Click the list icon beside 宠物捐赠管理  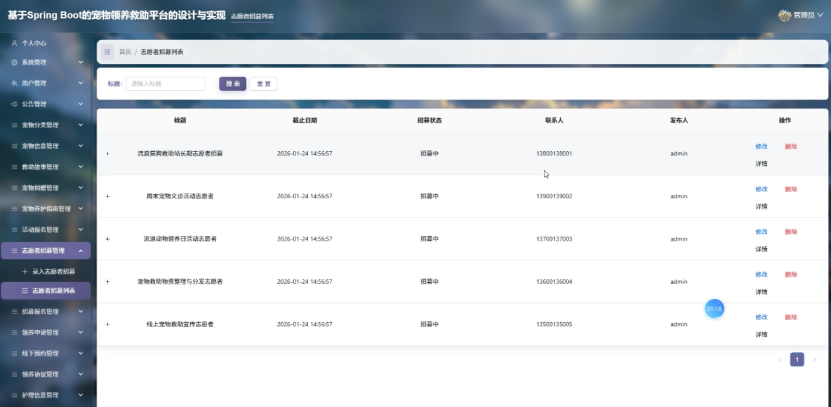click(14, 188)
